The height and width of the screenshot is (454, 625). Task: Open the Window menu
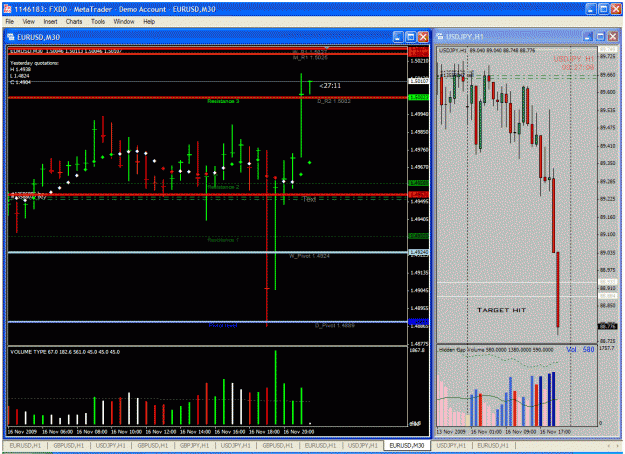pos(124,22)
